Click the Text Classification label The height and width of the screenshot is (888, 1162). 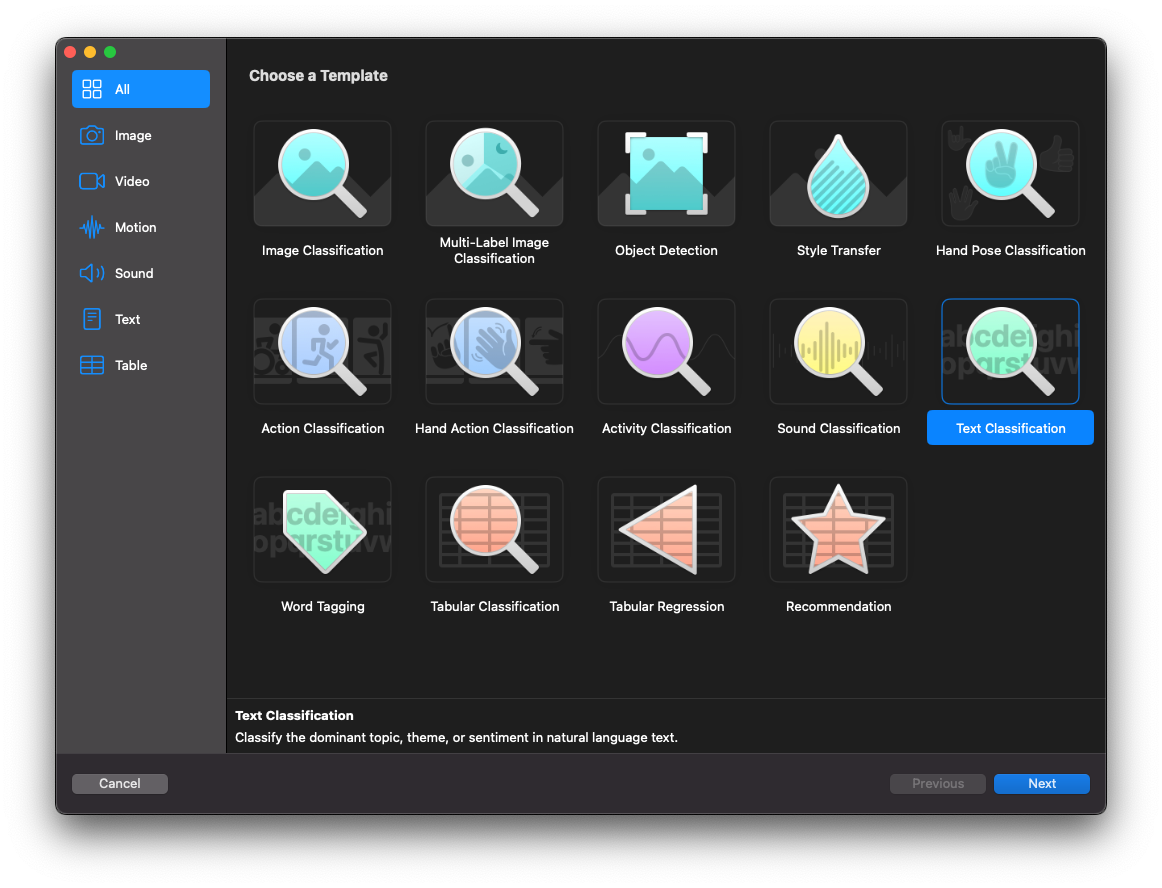coord(1010,428)
